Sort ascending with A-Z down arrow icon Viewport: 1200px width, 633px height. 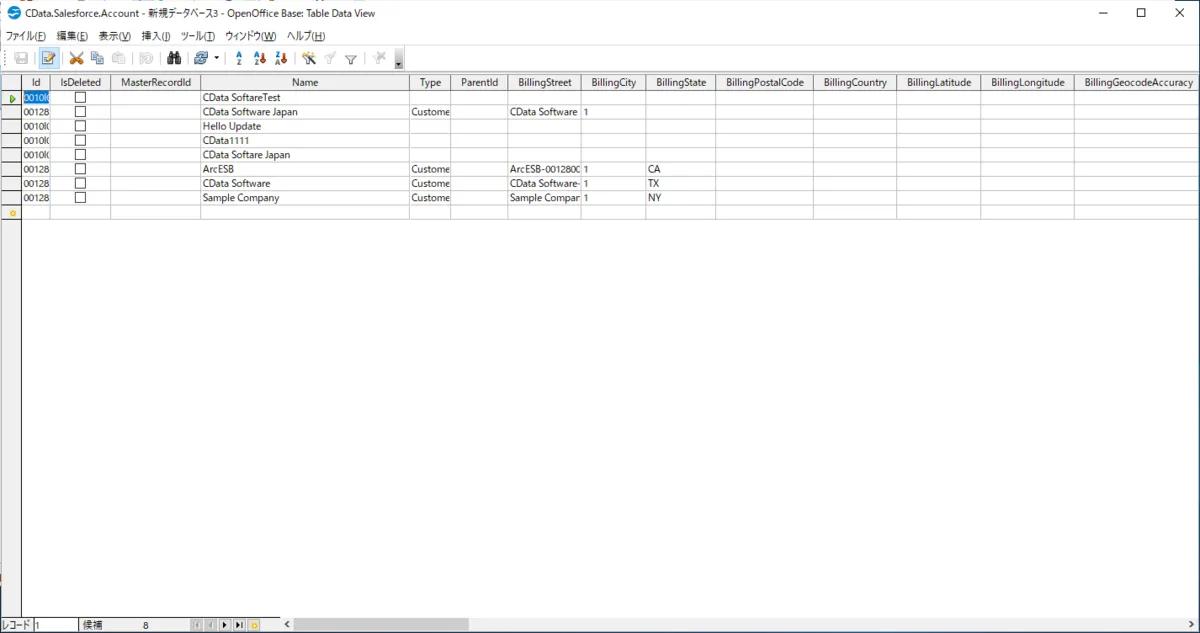point(259,59)
